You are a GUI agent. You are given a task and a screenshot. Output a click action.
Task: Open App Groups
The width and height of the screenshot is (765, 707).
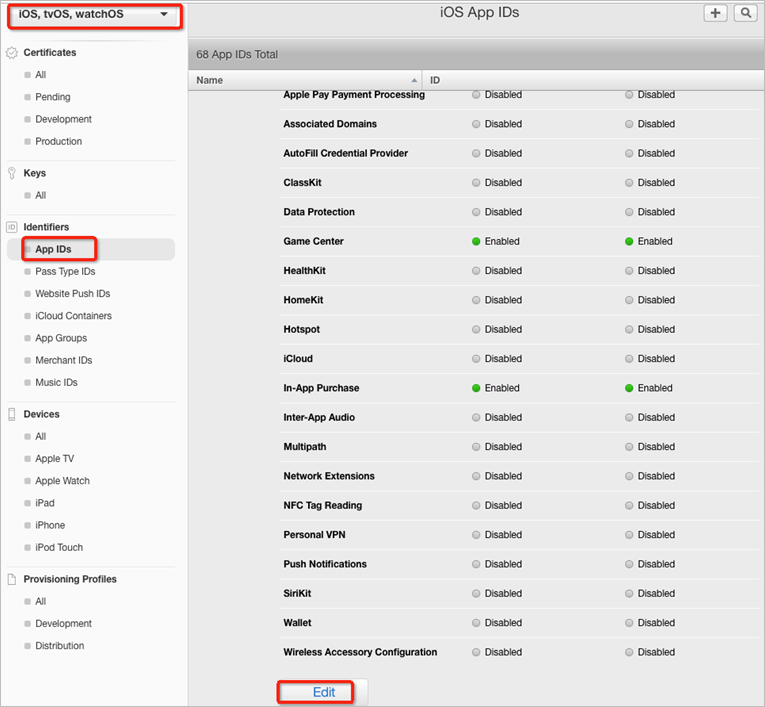(x=61, y=338)
